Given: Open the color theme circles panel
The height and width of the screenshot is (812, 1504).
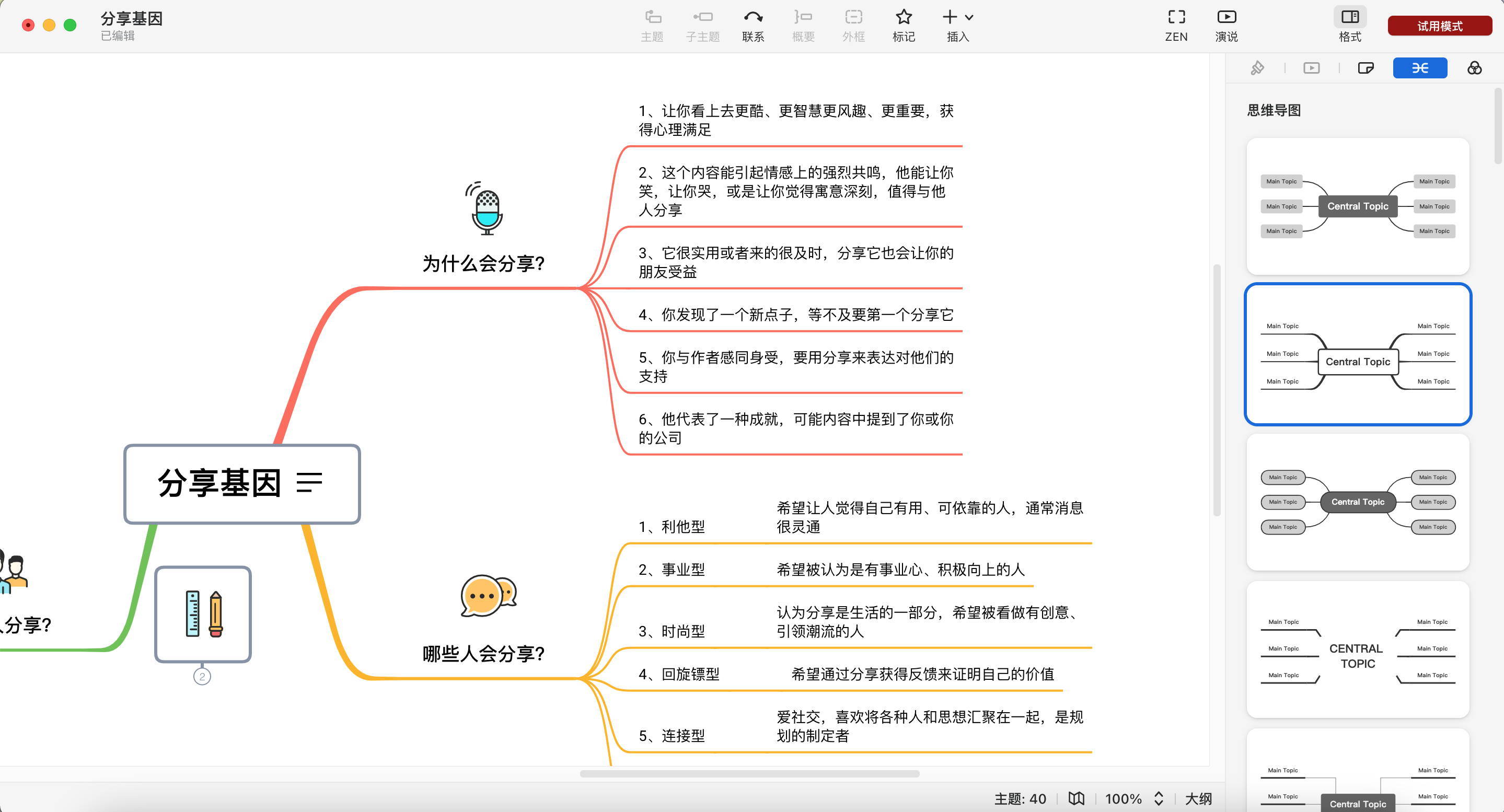Looking at the screenshot, I should pyautogui.click(x=1474, y=68).
